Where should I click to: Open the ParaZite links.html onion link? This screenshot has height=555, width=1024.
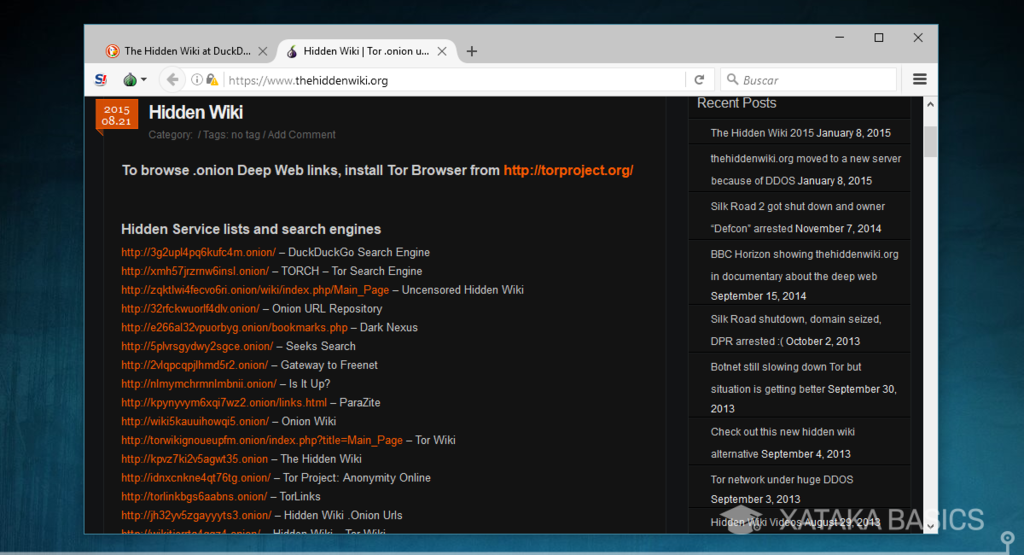(224, 403)
